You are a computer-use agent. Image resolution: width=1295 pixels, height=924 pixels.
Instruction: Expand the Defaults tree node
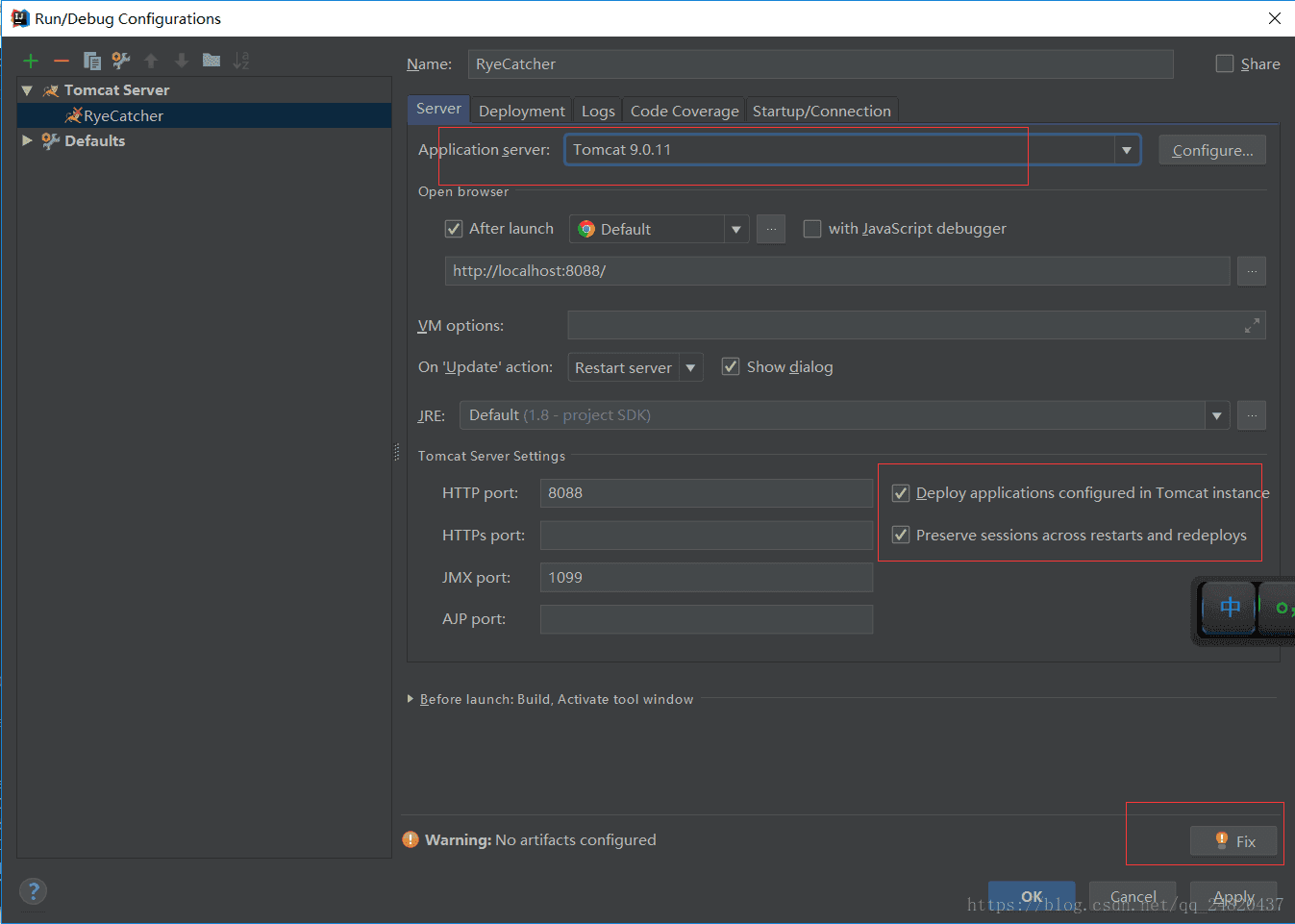[27, 140]
